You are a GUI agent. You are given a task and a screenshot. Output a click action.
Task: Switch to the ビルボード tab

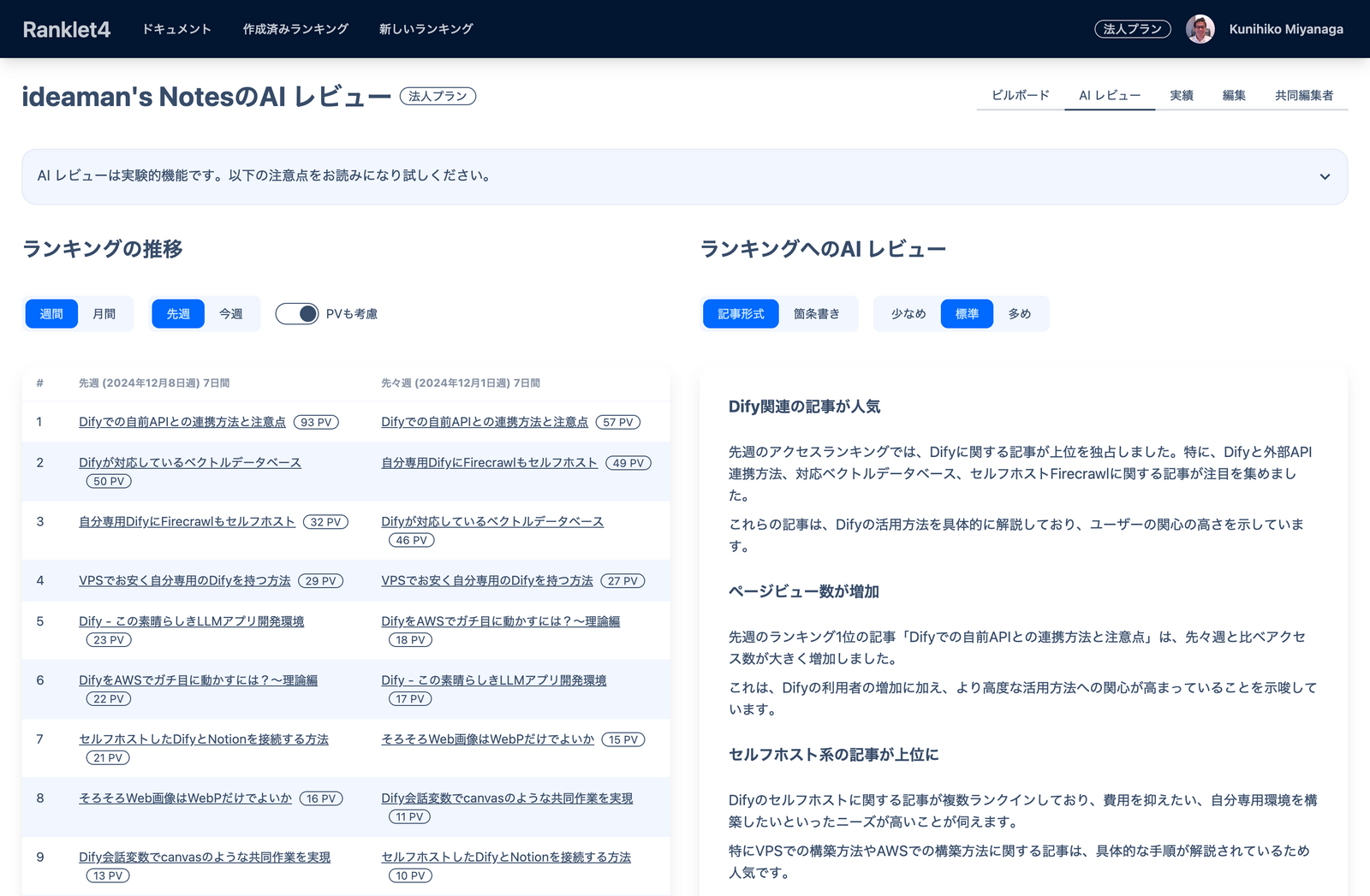pos(1021,95)
